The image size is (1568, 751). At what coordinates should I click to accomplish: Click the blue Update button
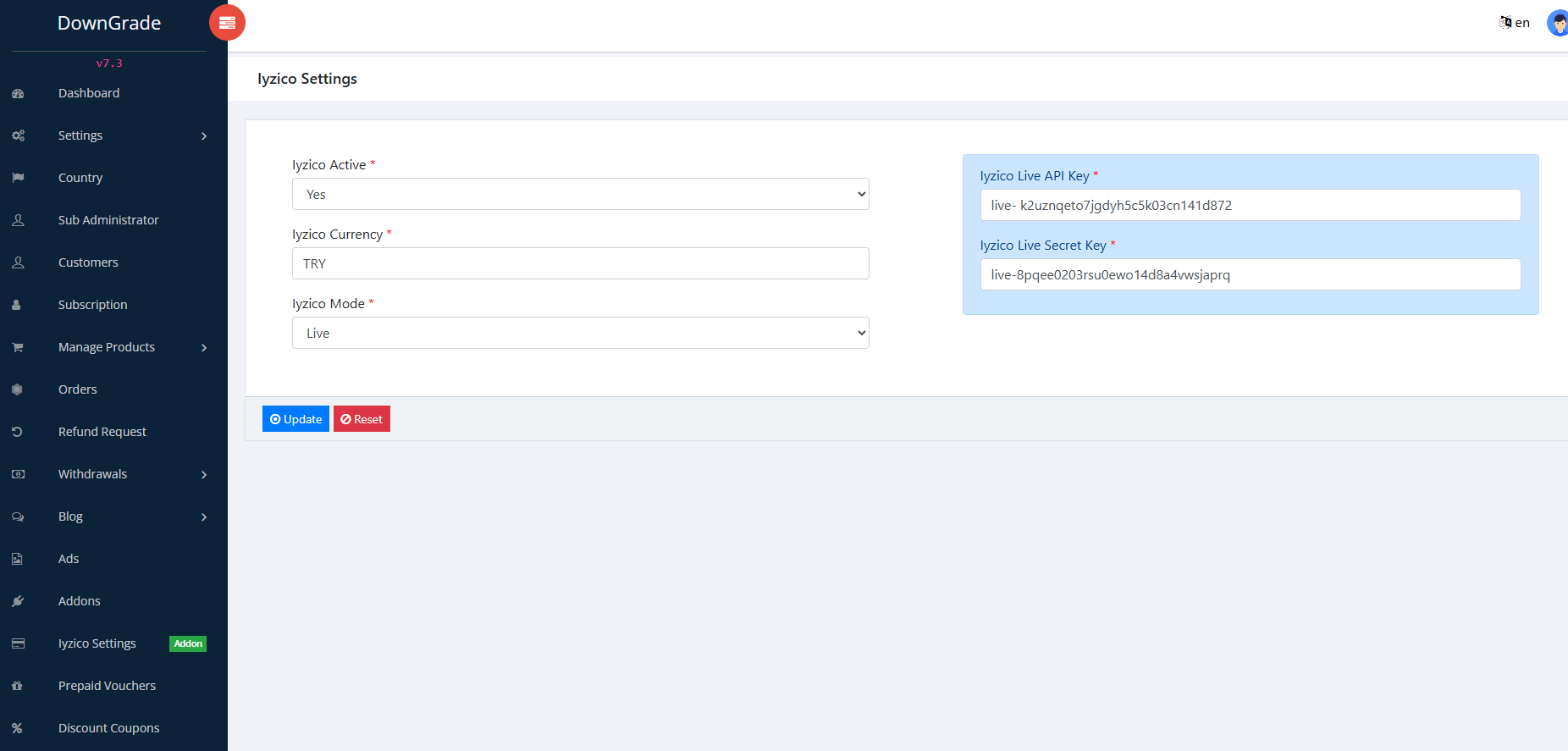point(295,419)
